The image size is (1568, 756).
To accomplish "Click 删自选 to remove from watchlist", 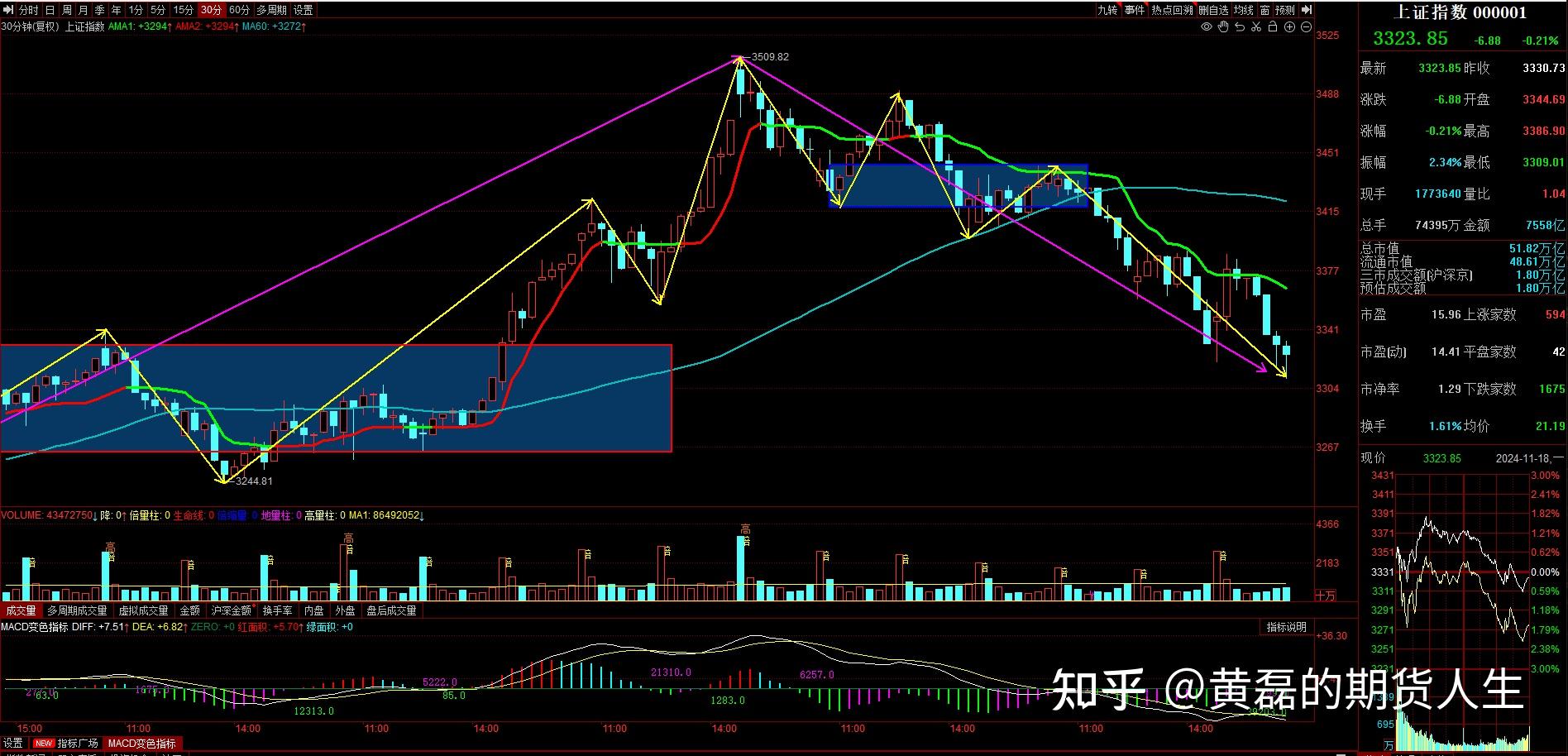I will [1214, 10].
